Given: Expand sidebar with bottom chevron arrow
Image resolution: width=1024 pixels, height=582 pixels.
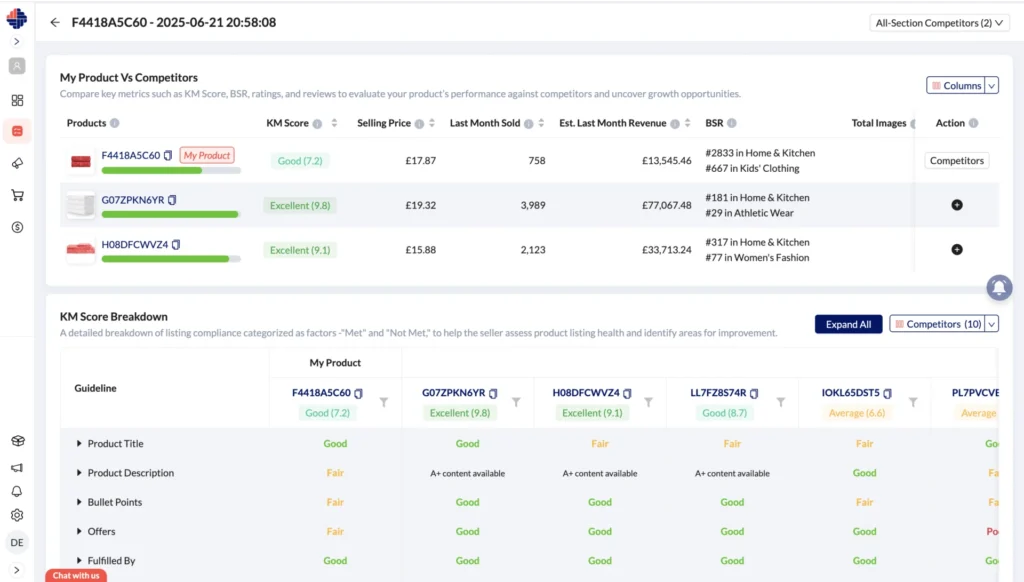Looking at the screenshot, I should (17, 570).
